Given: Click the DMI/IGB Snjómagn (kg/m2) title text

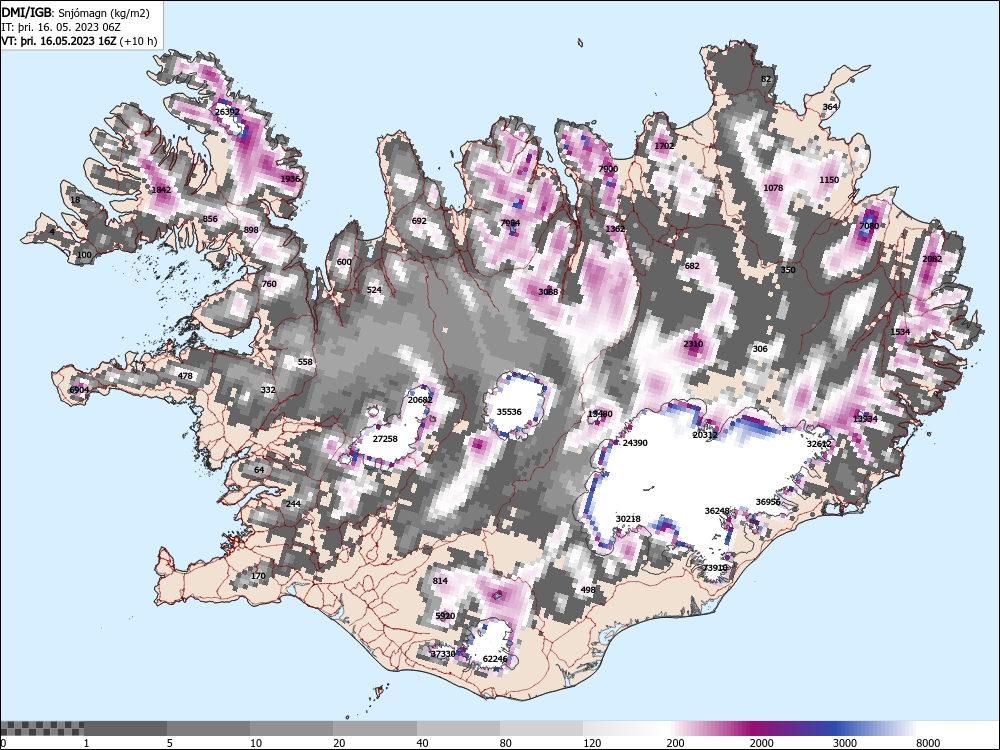Looking at the screenshot, I should (75, 13).
